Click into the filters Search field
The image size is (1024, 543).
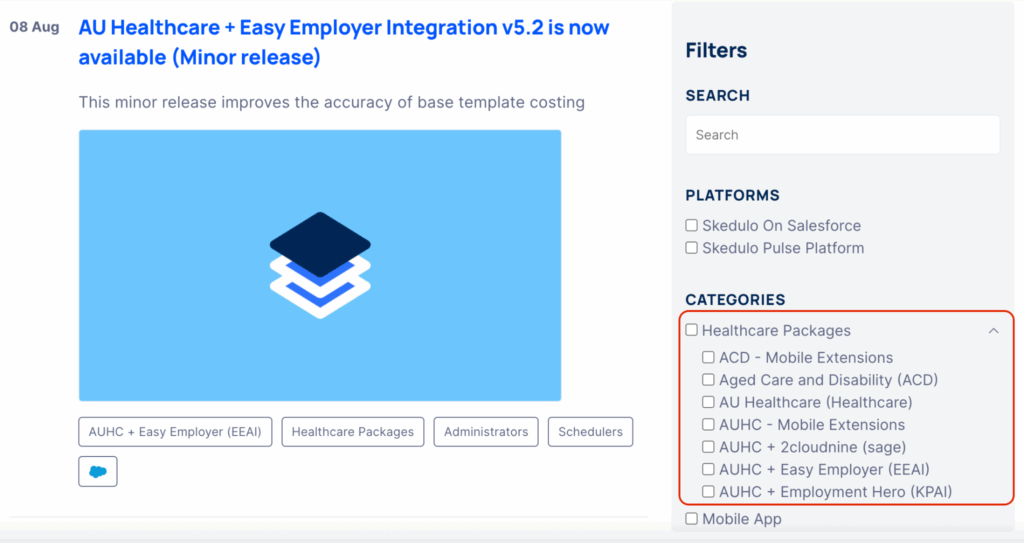coord(842,135)
